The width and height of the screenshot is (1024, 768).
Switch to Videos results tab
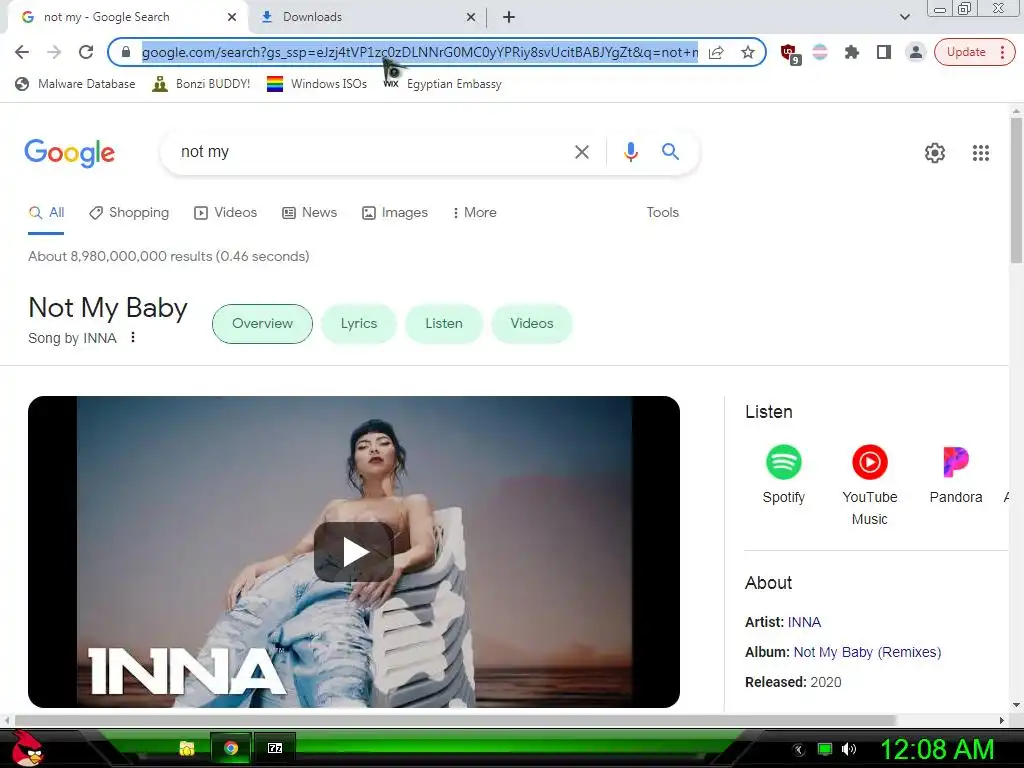[x=225, y=213]
